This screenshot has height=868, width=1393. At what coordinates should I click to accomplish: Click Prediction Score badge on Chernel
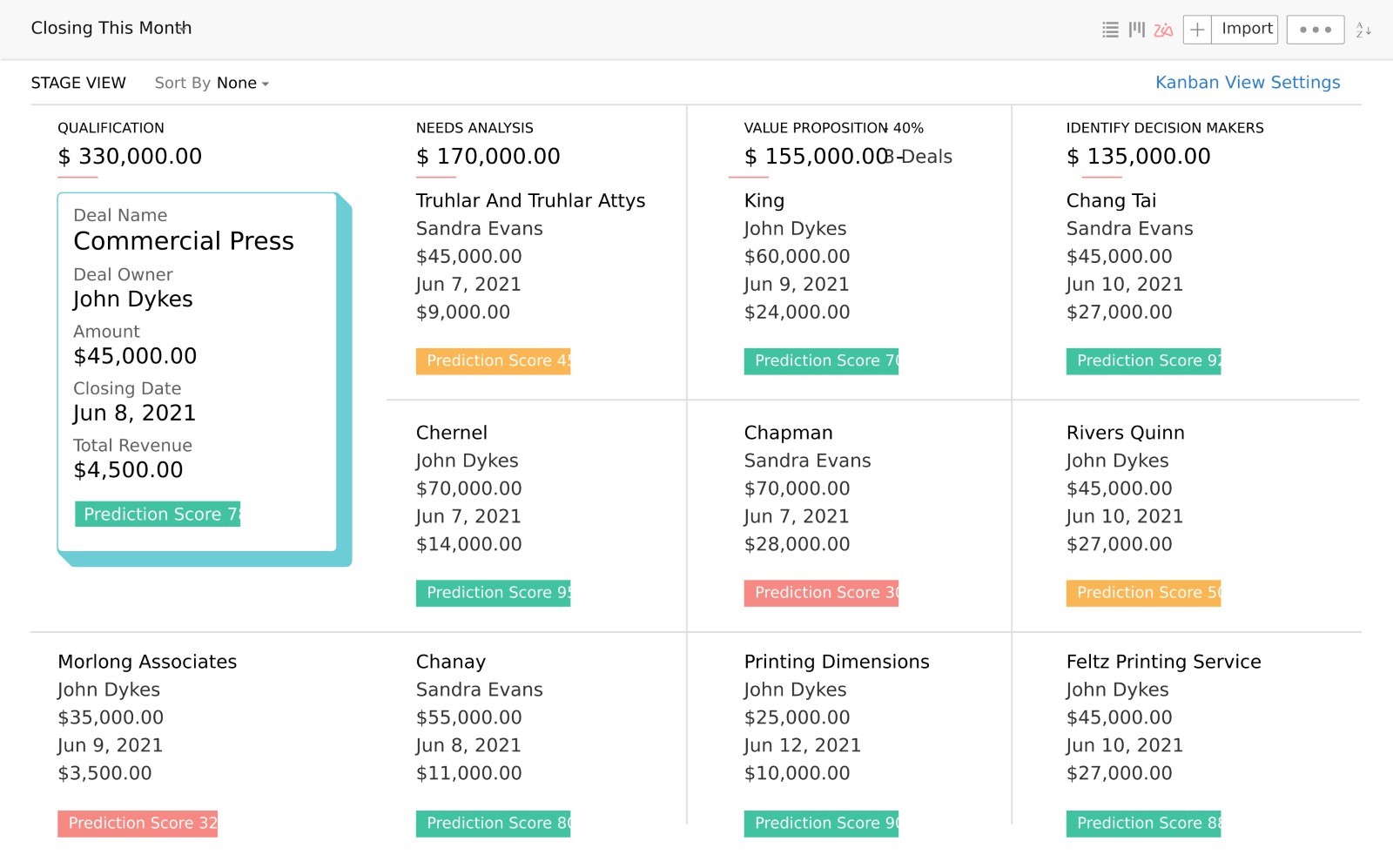coord(493,593)
